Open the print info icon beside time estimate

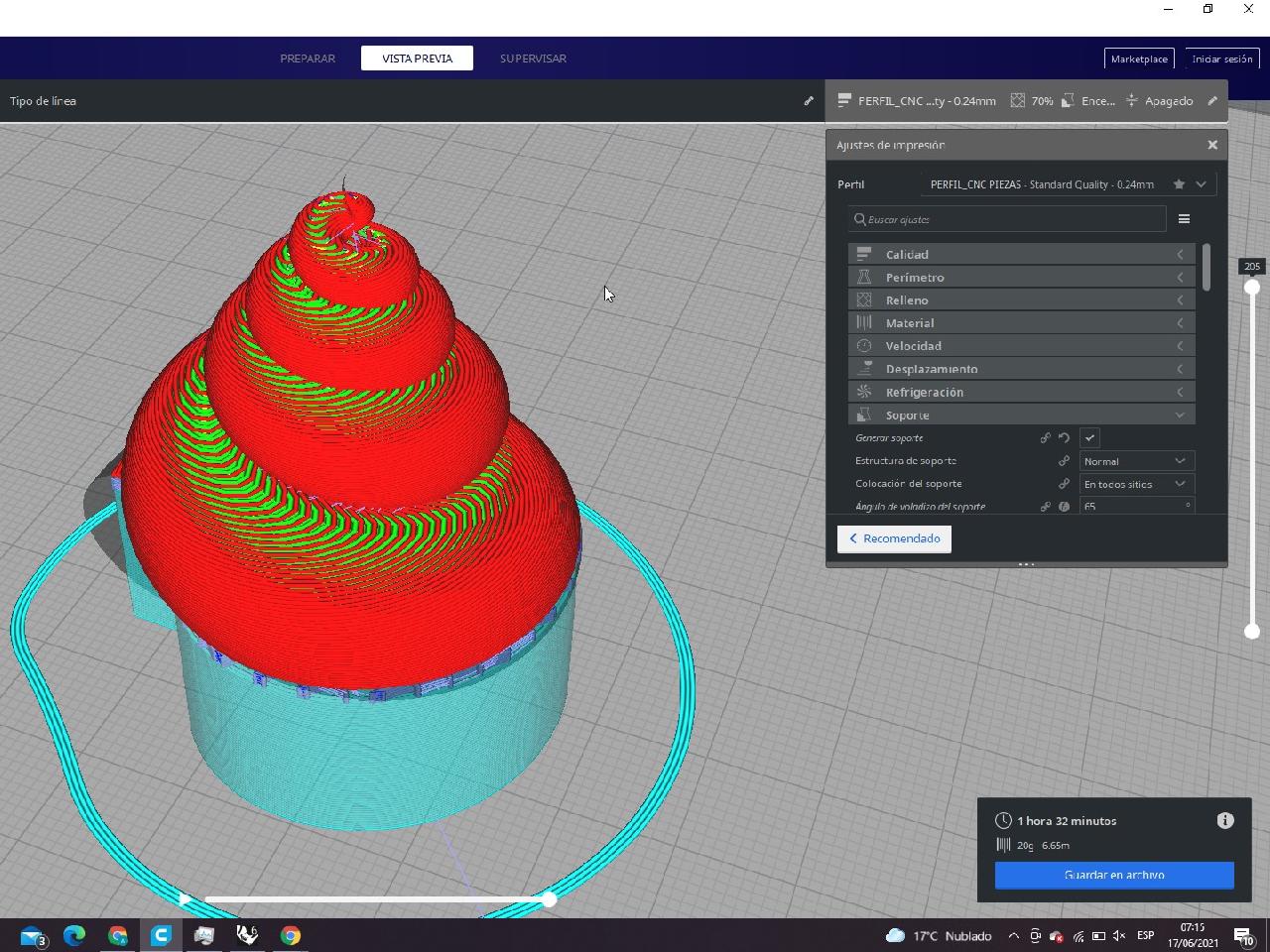[1225, 820]
